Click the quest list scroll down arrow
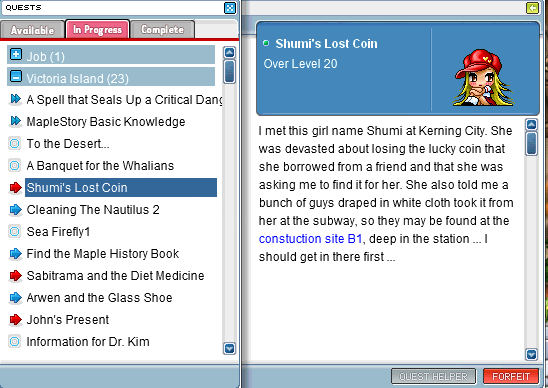Image resolution: width=548 pixels, height=388 pixels. pyautogui.click(x=229, y=348)
